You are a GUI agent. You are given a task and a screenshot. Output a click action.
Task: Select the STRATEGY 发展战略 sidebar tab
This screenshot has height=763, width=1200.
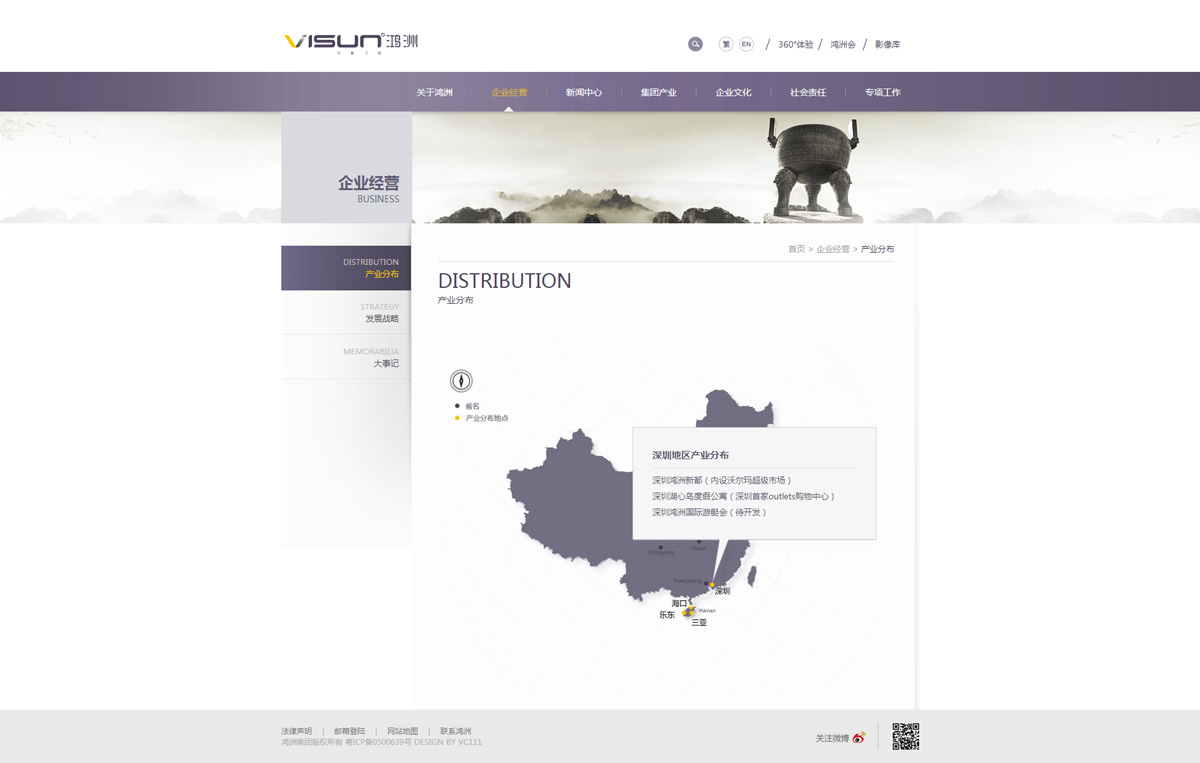[346, 312]
